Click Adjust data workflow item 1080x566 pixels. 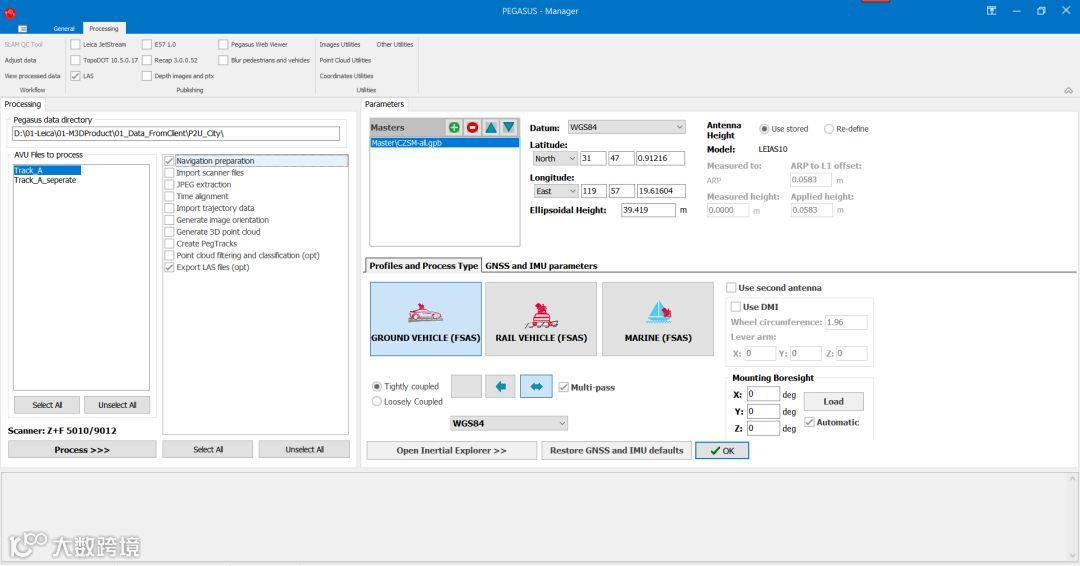[x=21, y=60]
